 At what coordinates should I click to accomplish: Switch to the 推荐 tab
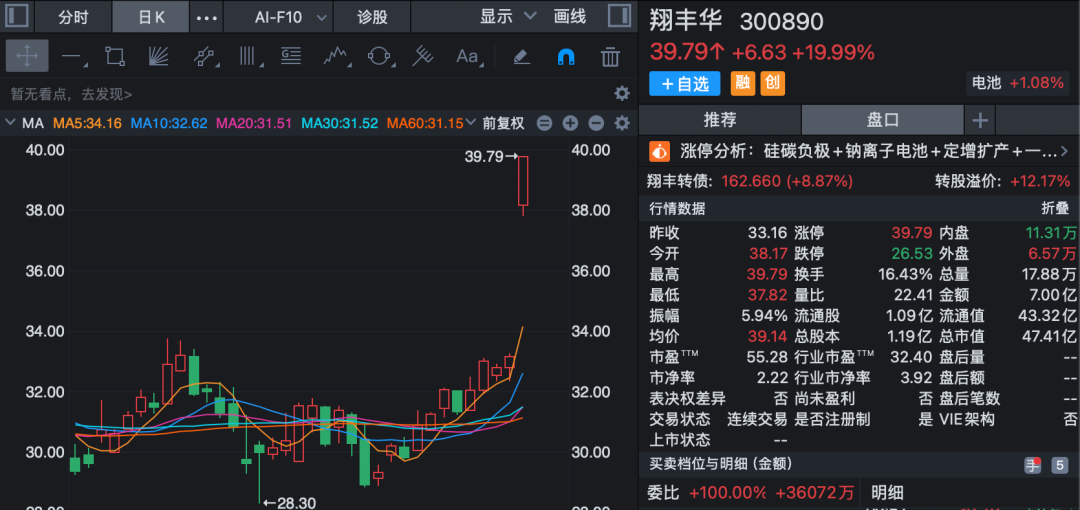[x=720, y=120]
